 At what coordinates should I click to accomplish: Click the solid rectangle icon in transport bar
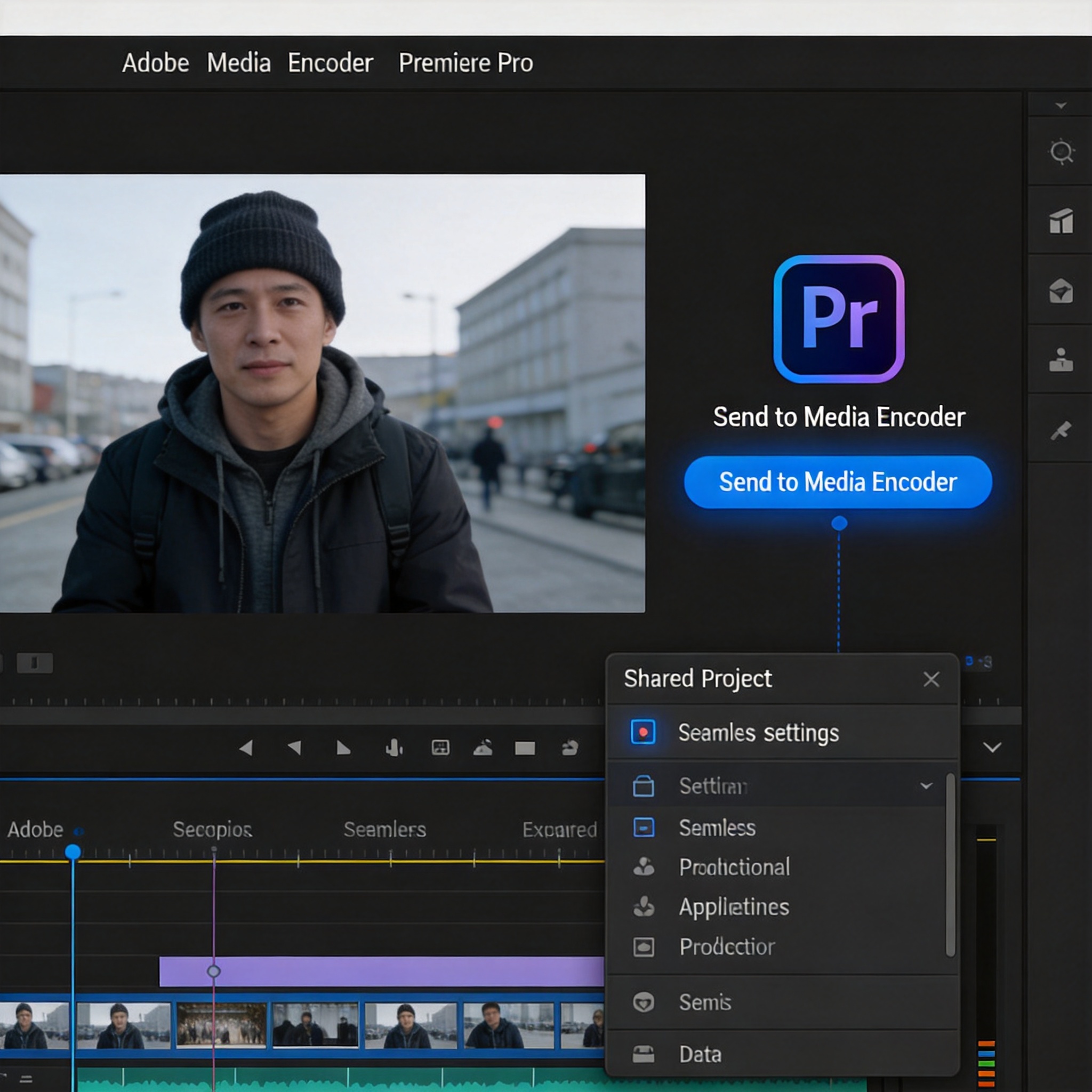pos(525,748)
